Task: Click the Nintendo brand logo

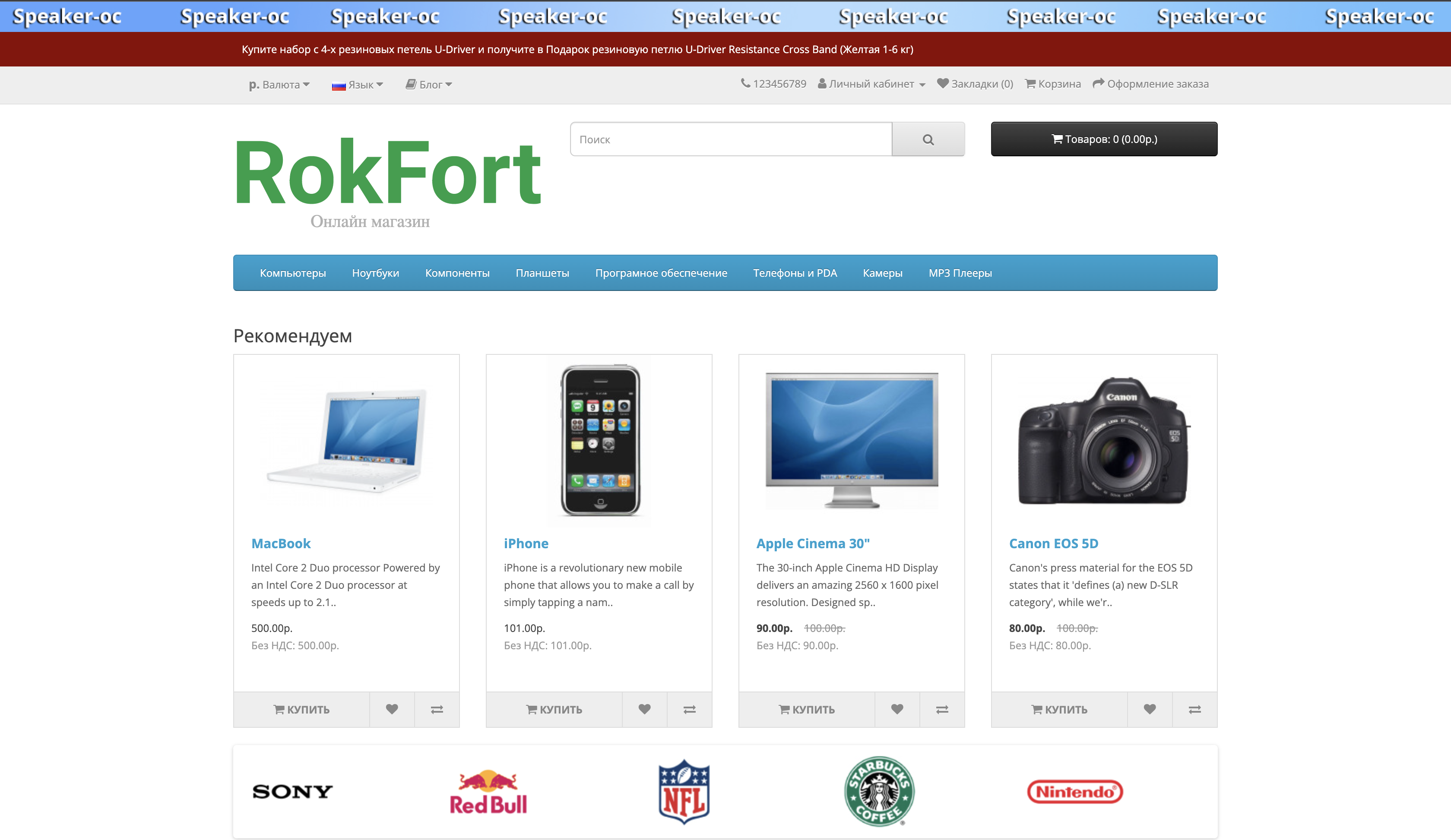Action: coord(1074,792)
